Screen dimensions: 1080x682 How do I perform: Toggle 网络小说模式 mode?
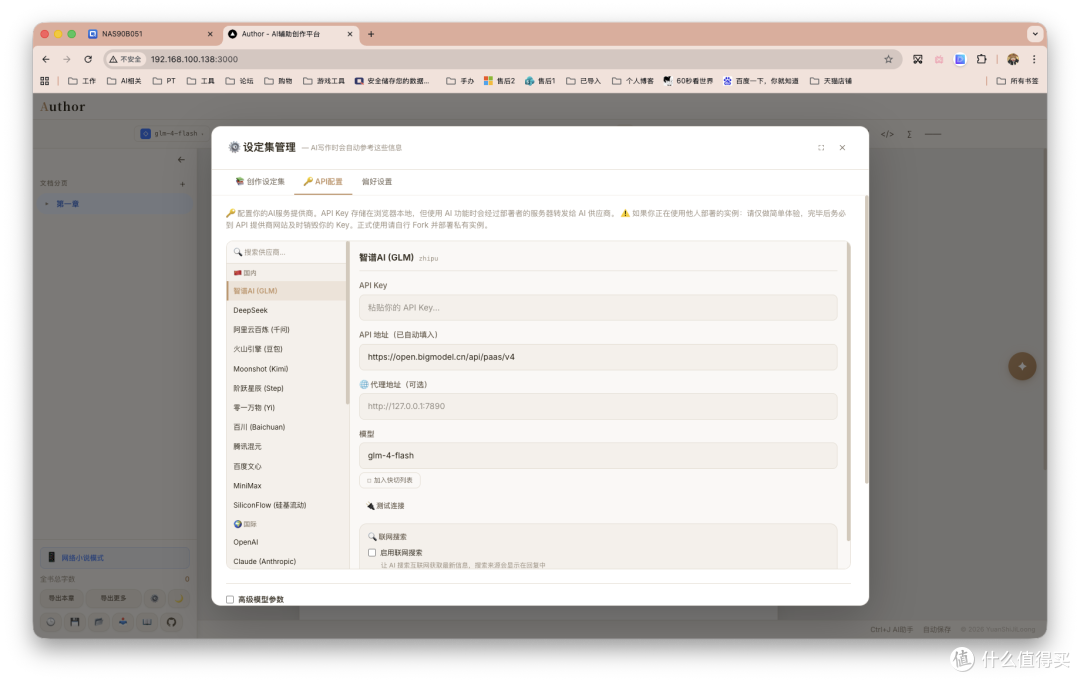point(114,557)
